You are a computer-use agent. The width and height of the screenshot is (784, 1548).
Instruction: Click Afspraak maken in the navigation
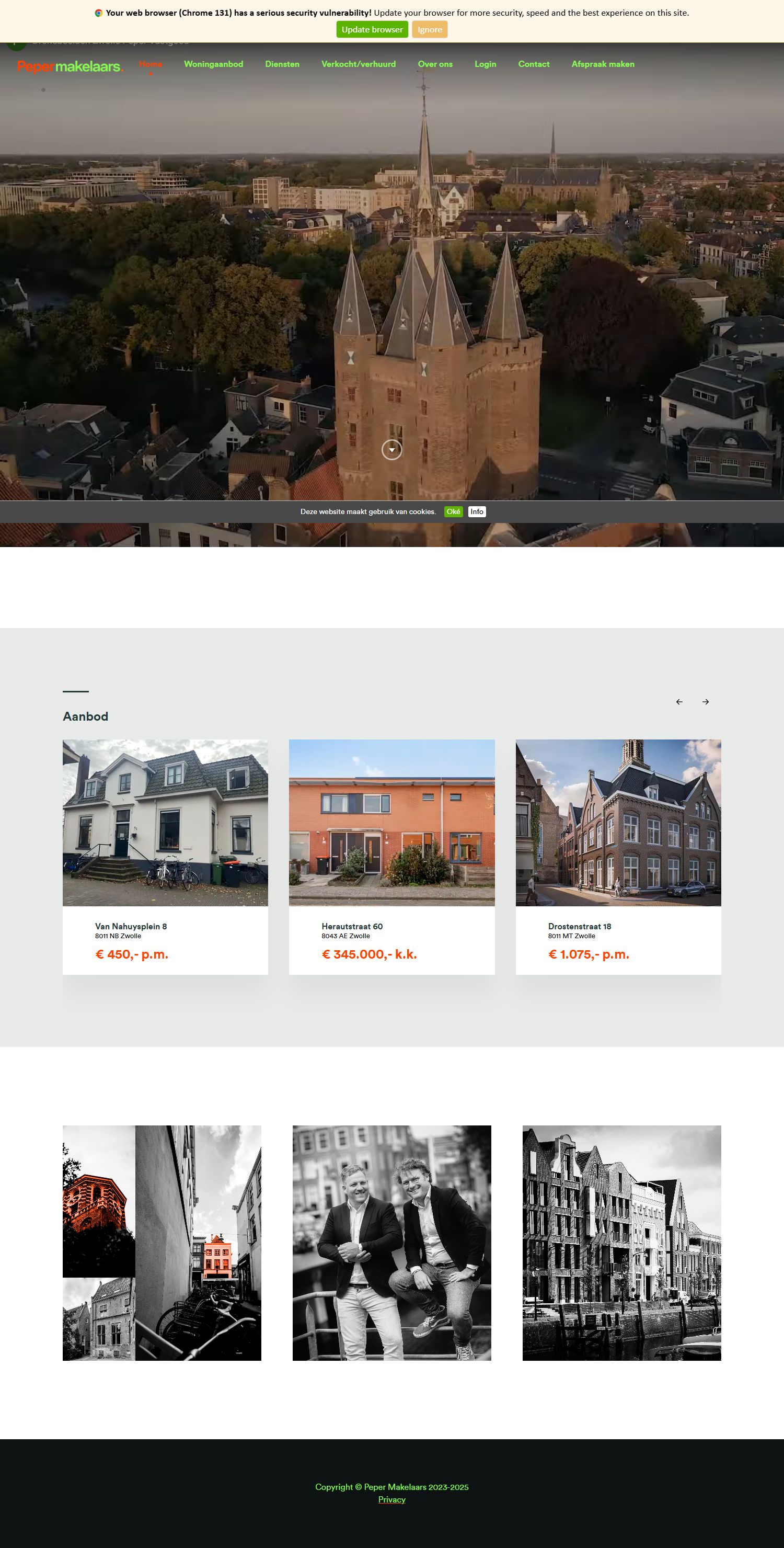click(603, 64)
